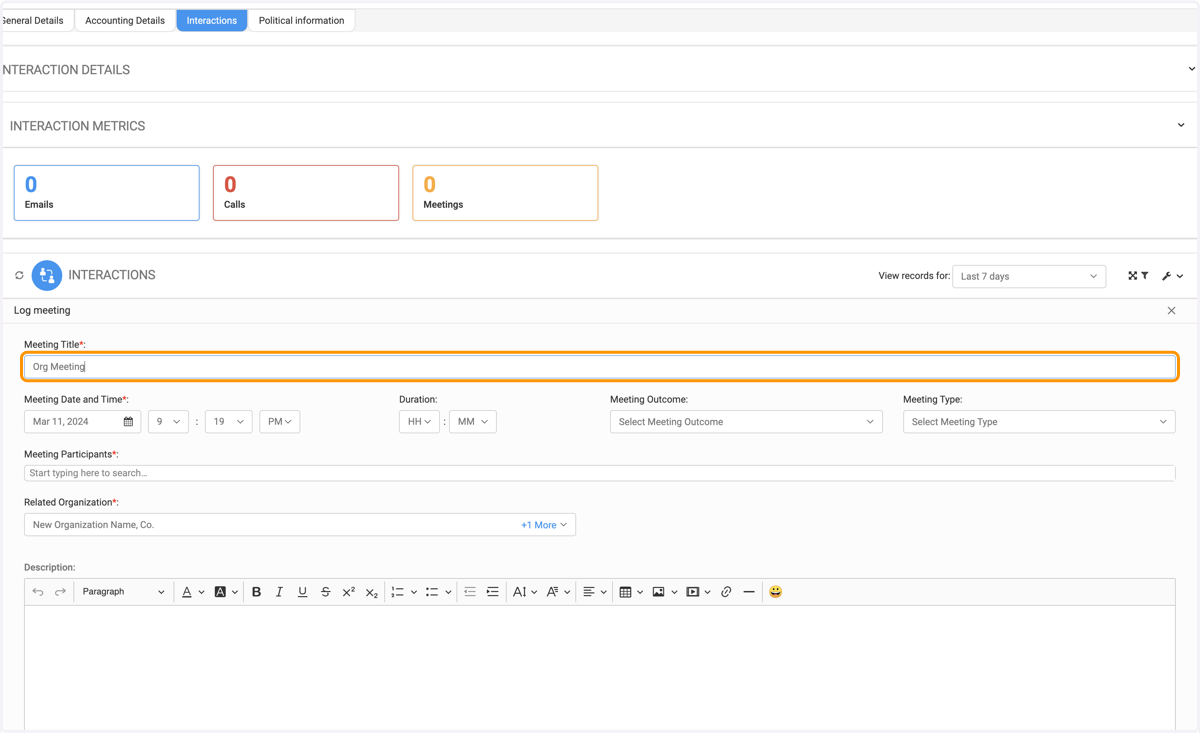This screenshot has width=1200, height=733.
Task: Switch to General Details tab
Action: (34, 20)
